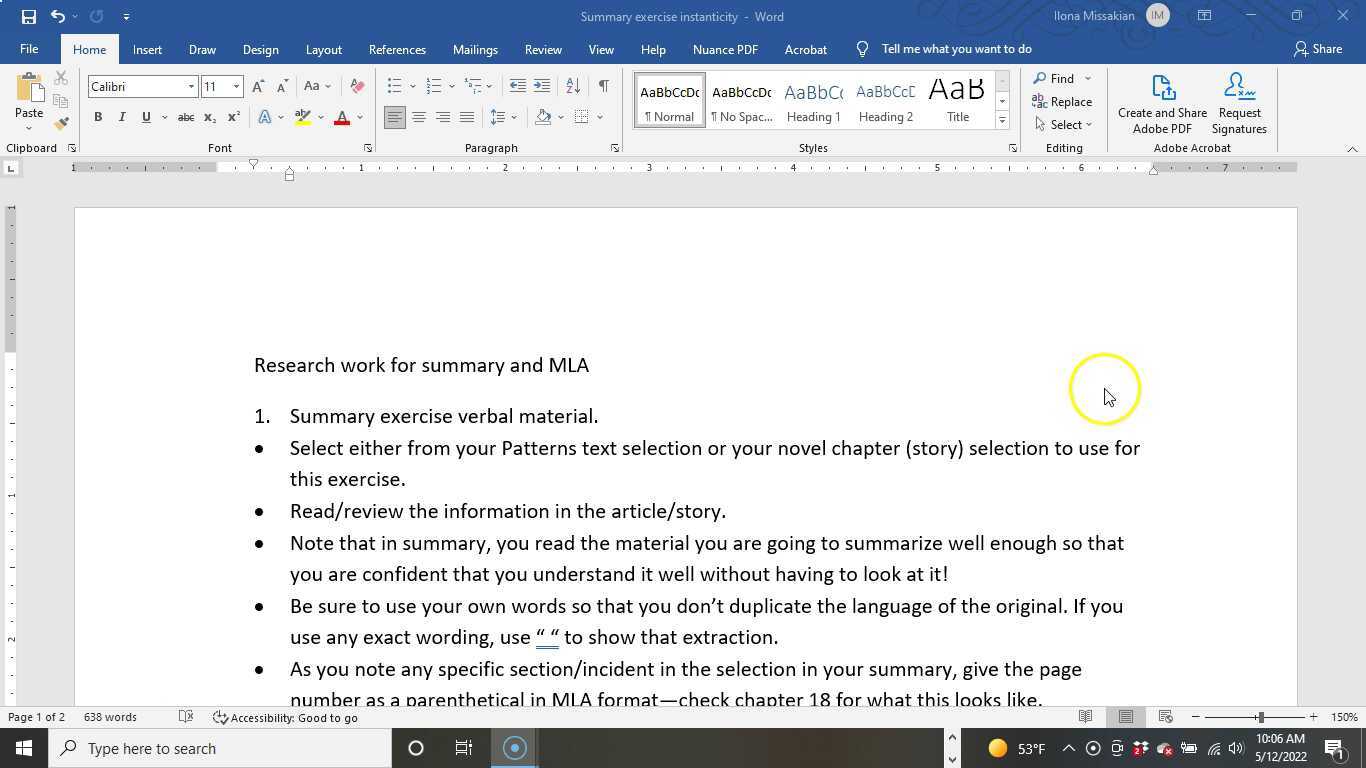Apply the Heading 1 style
This screenshot has height=768, width=1366.
tap(813, 100)
